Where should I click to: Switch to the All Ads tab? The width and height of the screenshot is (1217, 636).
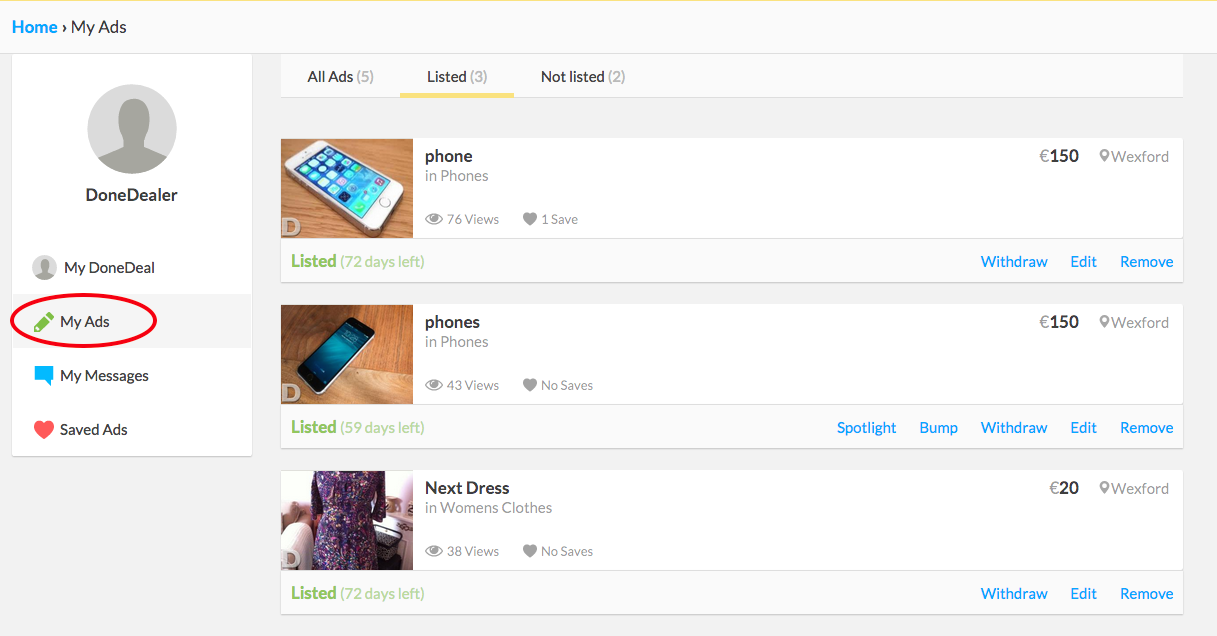[340, 76]
